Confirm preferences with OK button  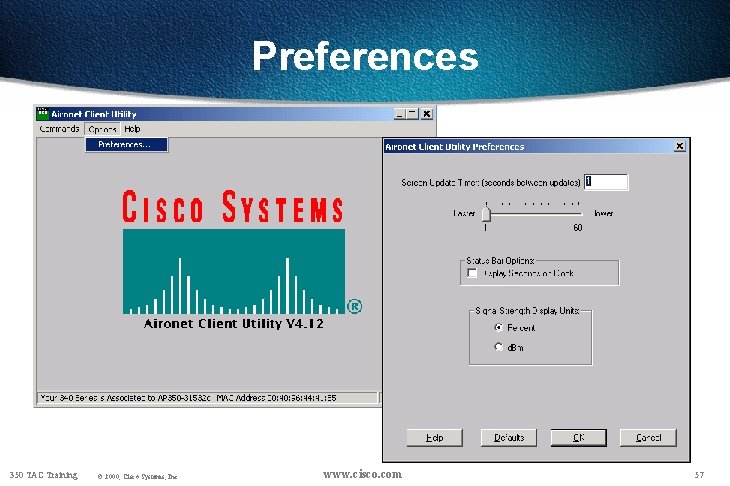pos(579,438)
